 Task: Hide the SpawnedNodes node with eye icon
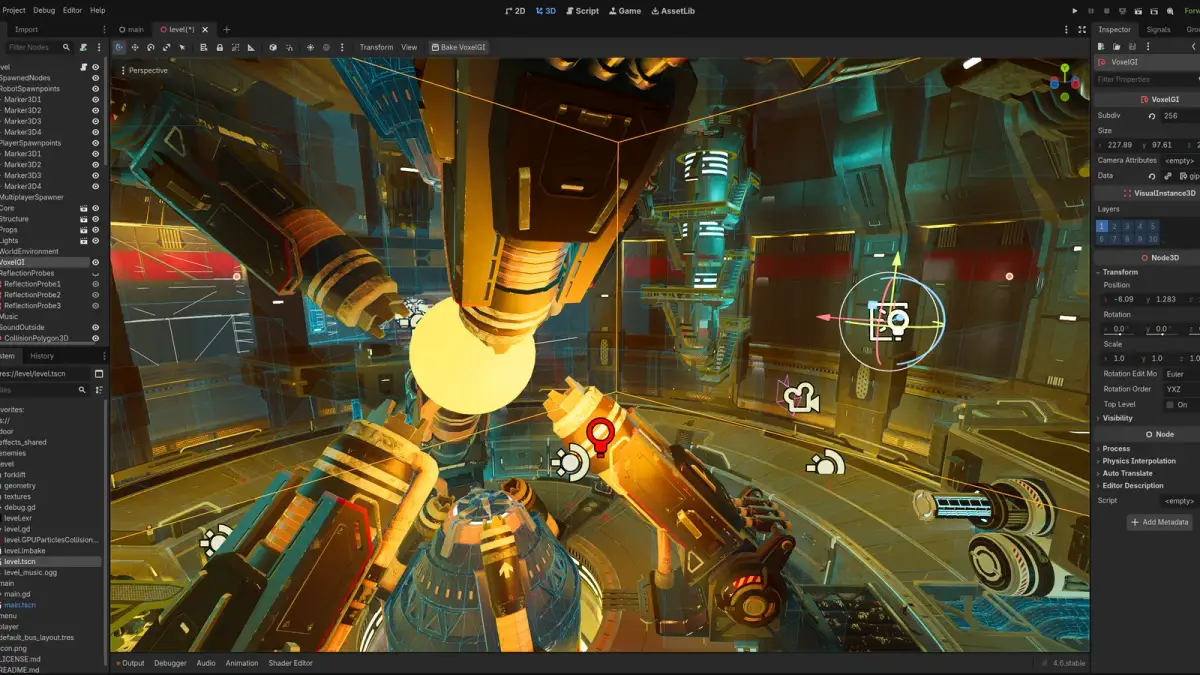click(x=96, y=78)
